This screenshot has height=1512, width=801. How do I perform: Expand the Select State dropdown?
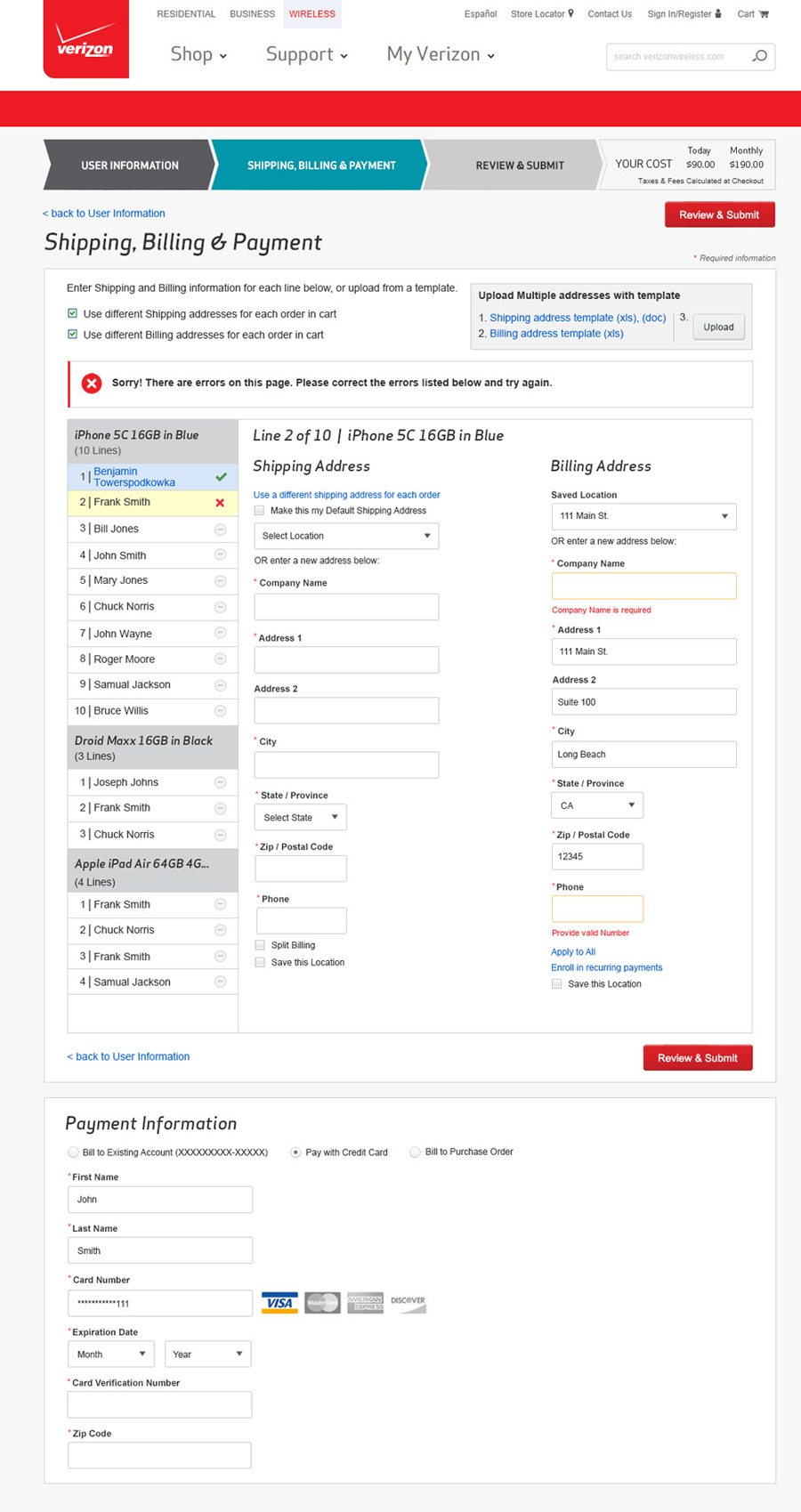click(301, 817)
